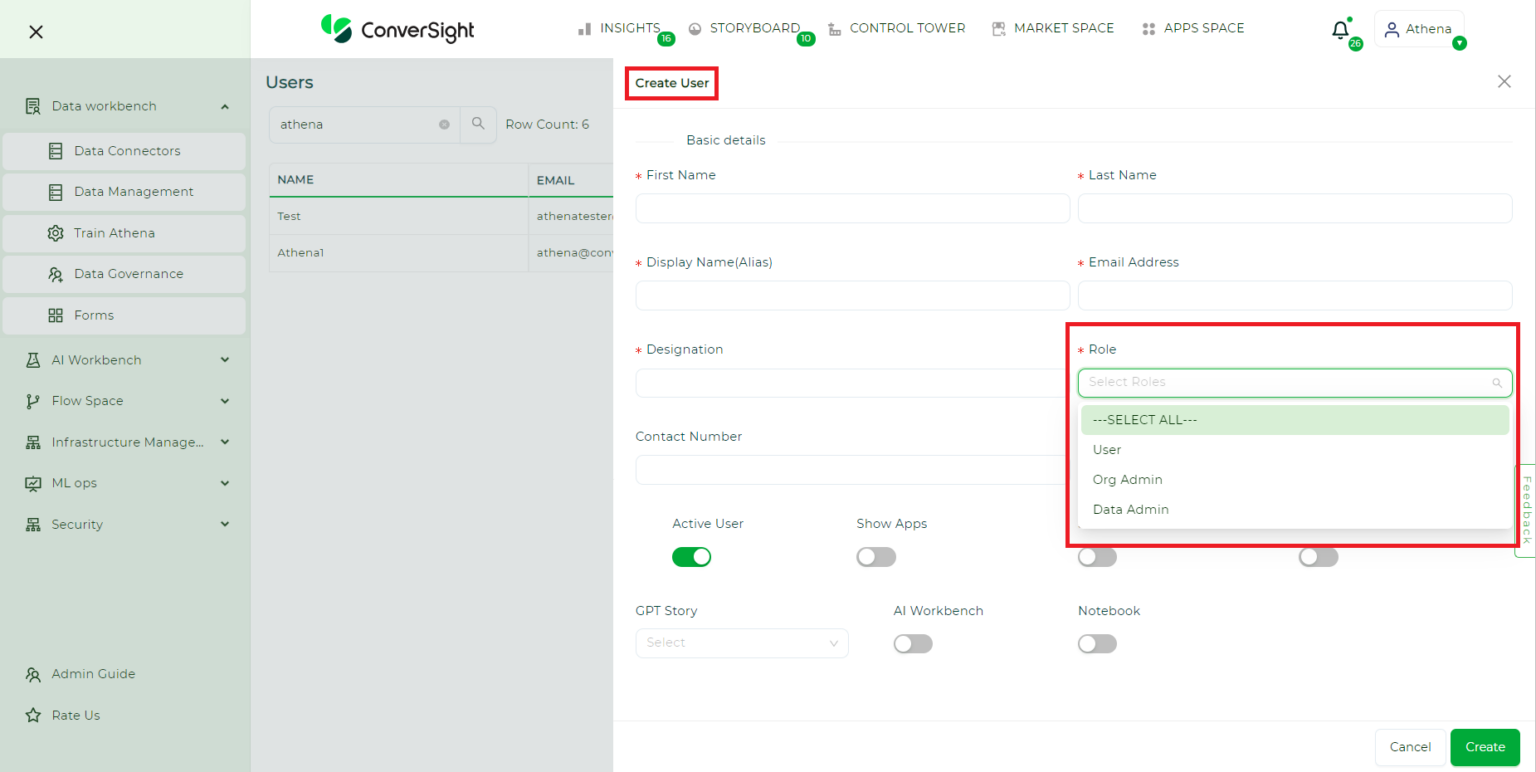Image resolution: width=1536 pixels, height=772 pixels.
Task: Expand the ML ops chevron
Action: [225, 483]
